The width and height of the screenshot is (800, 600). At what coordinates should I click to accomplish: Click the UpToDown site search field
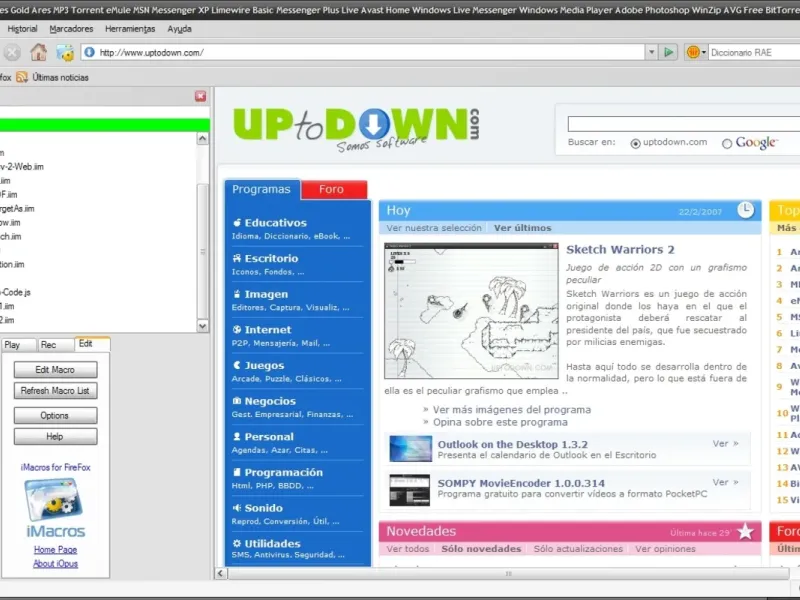pos(684,123)
